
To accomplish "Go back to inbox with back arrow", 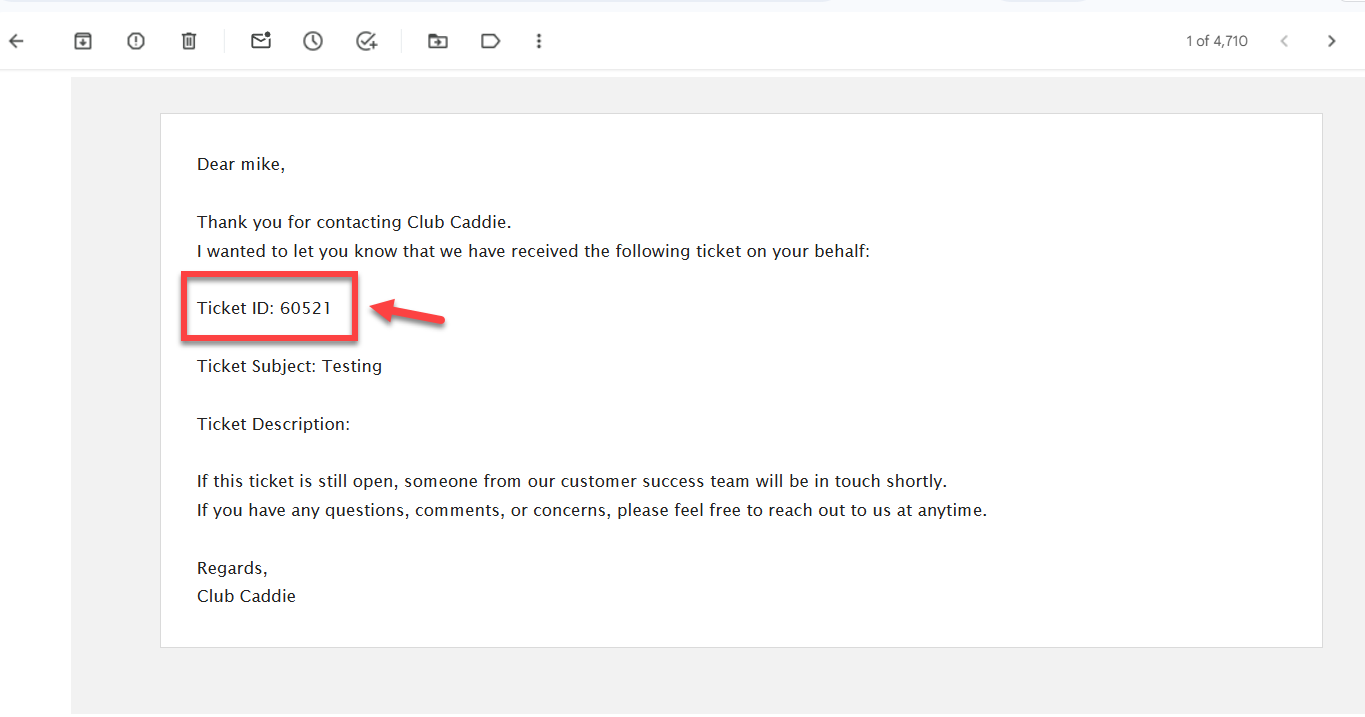I will [x=16, y=41].
